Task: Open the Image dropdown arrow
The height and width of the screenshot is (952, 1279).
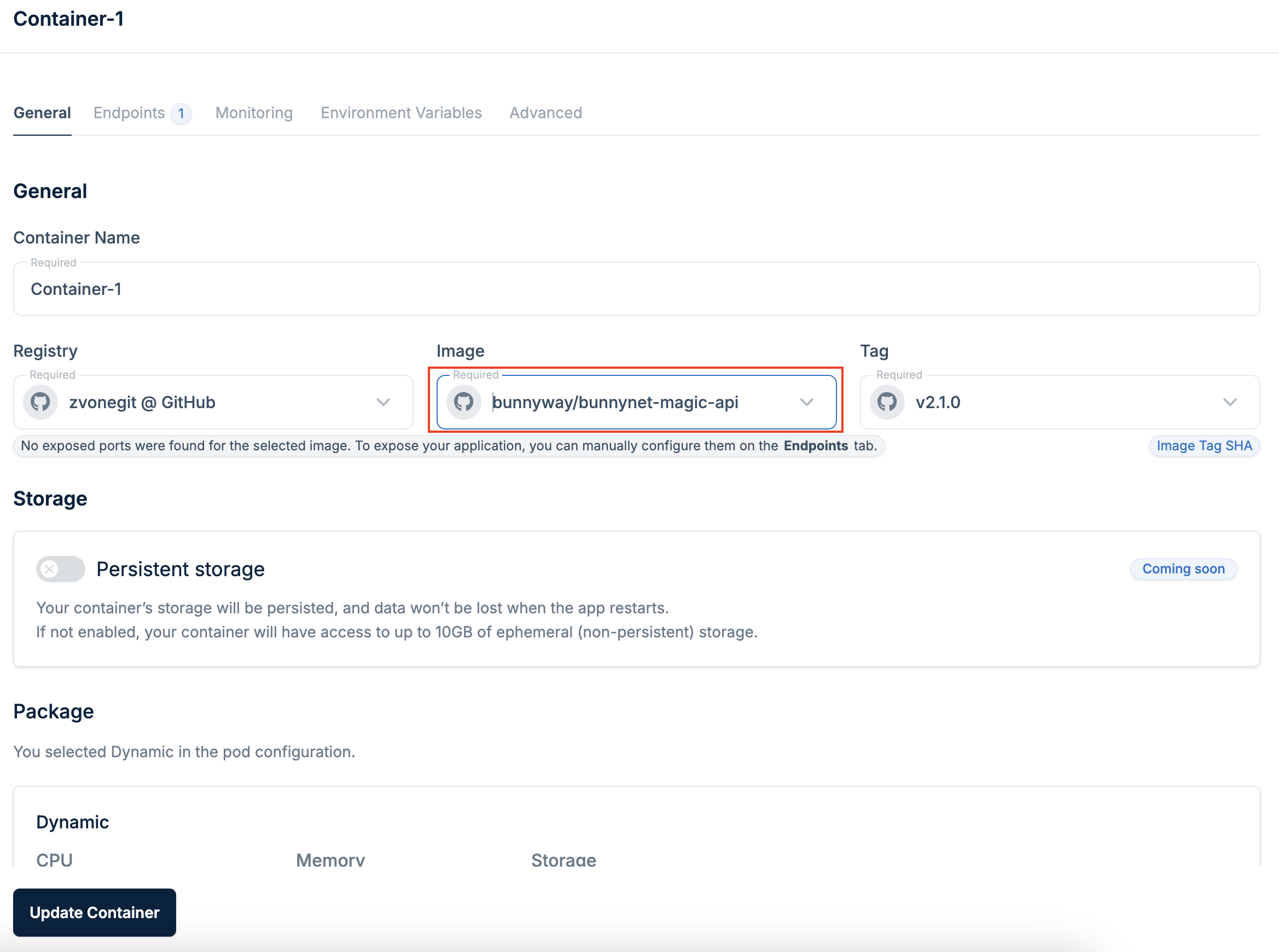Action: [806, 402]
